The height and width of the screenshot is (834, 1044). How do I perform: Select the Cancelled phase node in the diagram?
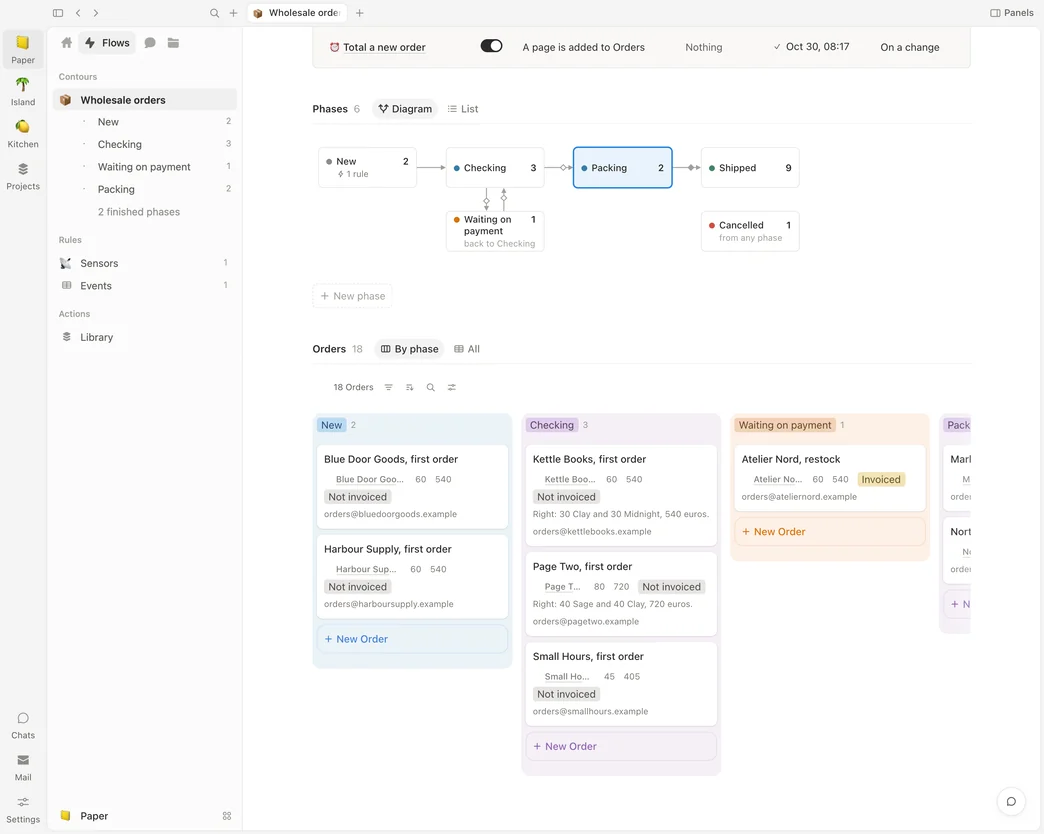click(x=750, y=231)
